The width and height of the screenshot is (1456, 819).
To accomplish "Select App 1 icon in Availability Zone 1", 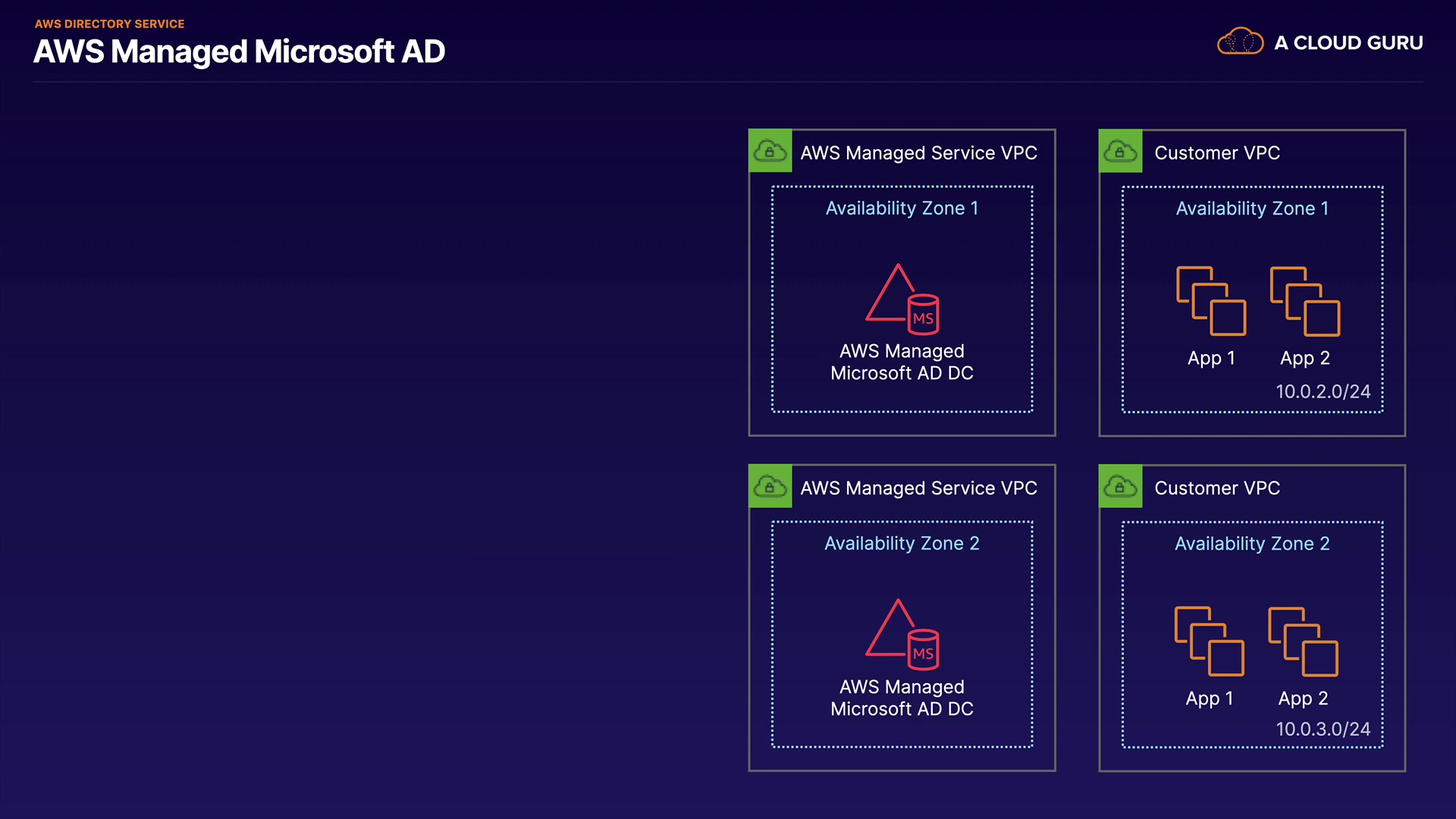I will (x=1211, y=300).
